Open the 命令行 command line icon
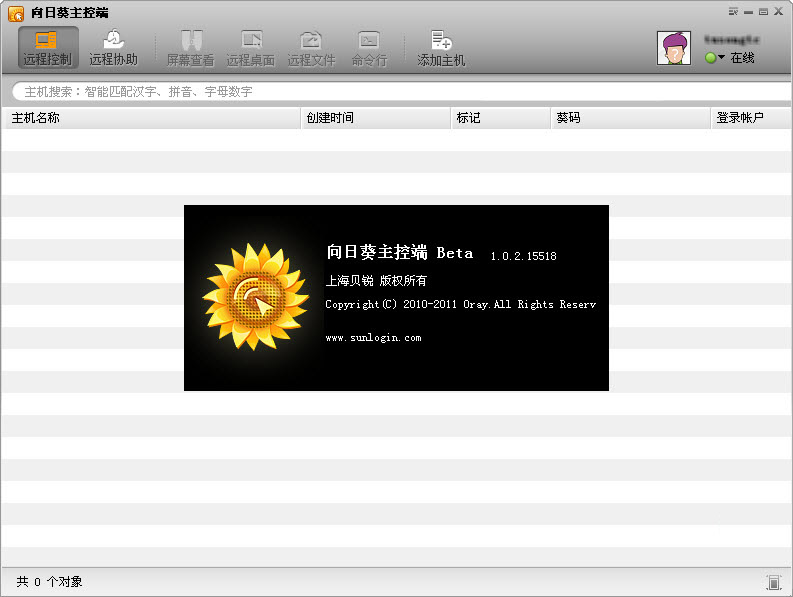The height and width of the screenshot is (597, 793). tap(369, 48)
